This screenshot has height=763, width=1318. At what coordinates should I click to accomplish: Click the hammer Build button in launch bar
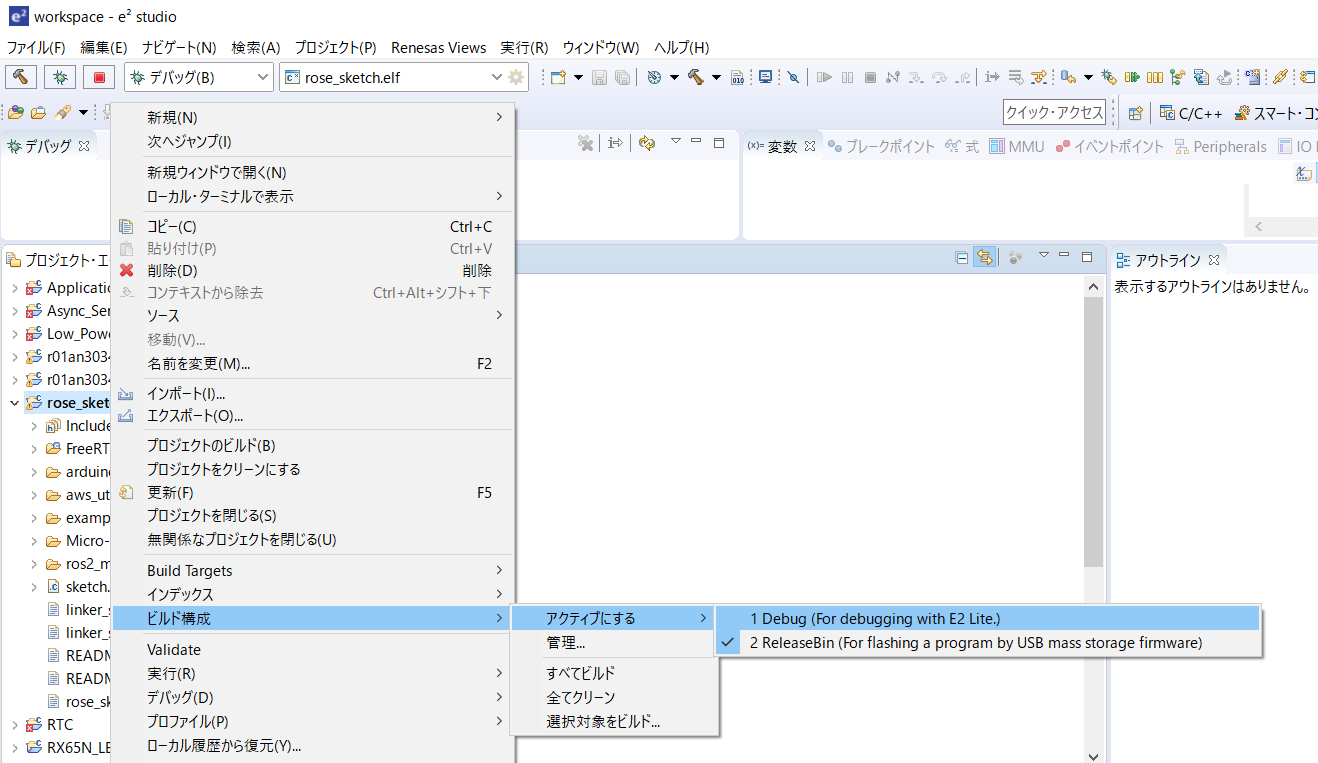coord(21,77)
